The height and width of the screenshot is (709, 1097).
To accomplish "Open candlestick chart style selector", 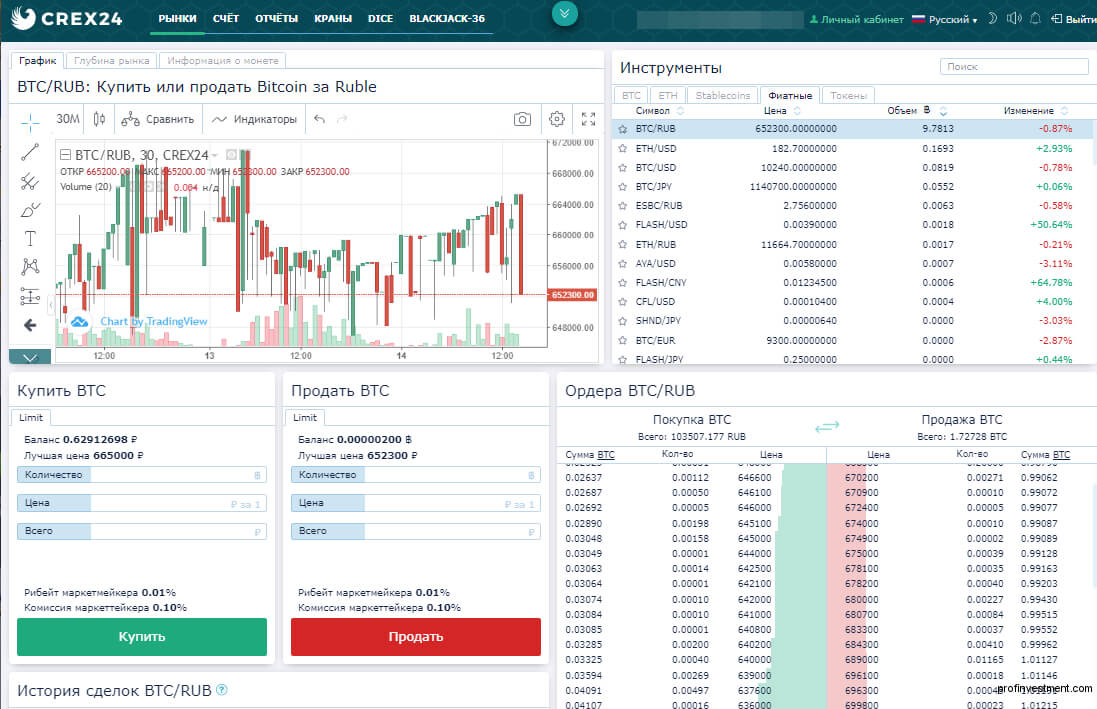I will tap(99, 119).
